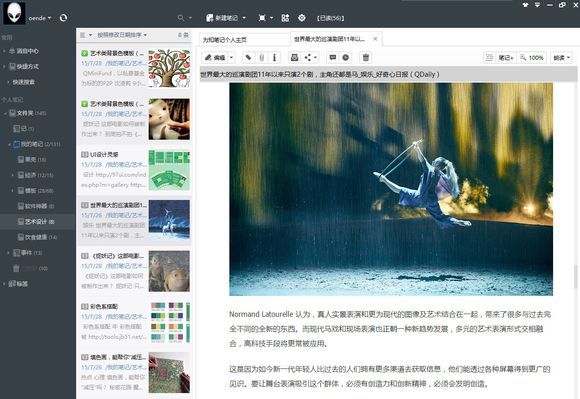Screen dimensions: 580x399
Task: Click the 编辑 edit button
Action: [215, 57]
